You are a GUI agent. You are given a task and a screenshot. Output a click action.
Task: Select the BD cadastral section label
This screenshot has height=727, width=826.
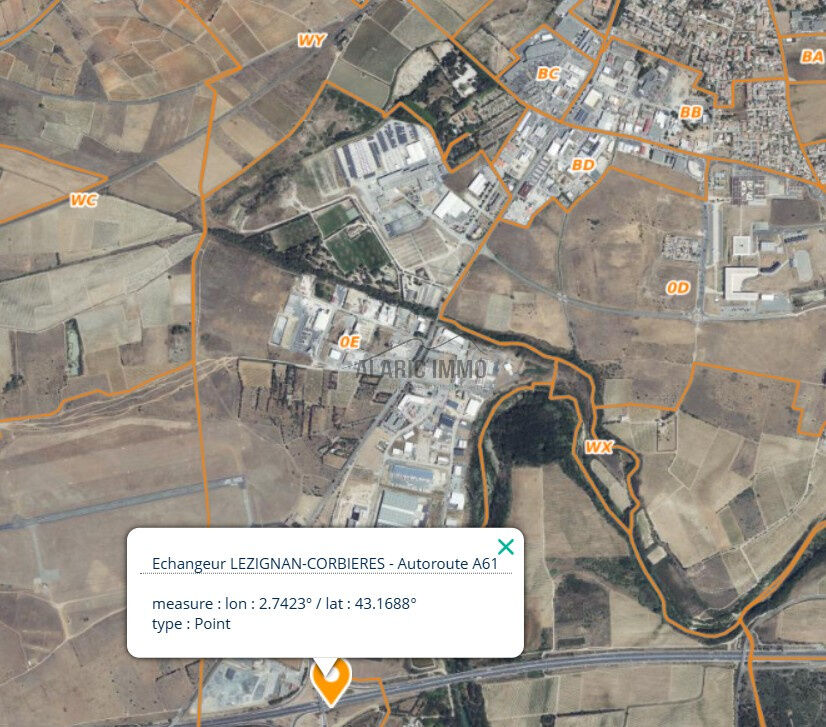pos(583,165)
